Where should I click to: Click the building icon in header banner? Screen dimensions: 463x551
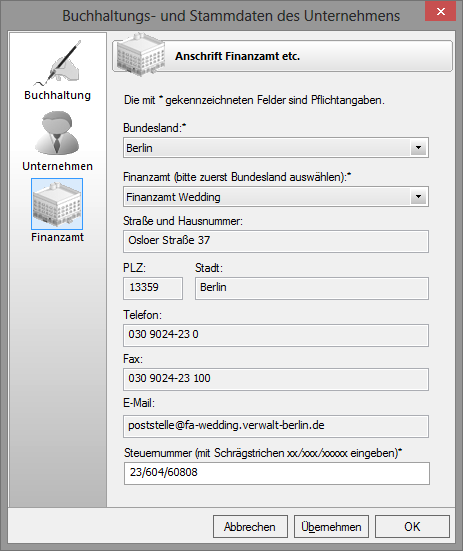[141, 55]
